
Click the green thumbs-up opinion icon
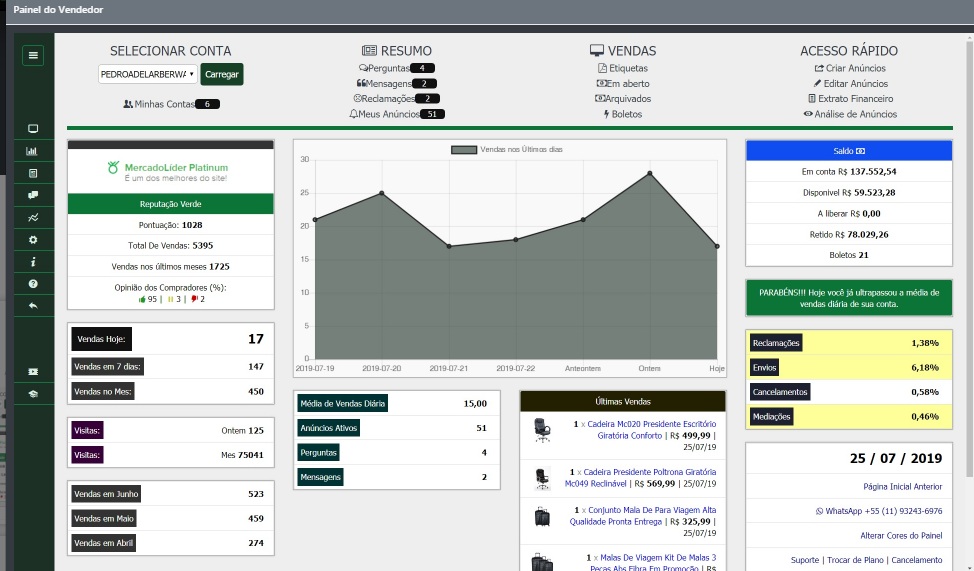(x=142, y=299)
